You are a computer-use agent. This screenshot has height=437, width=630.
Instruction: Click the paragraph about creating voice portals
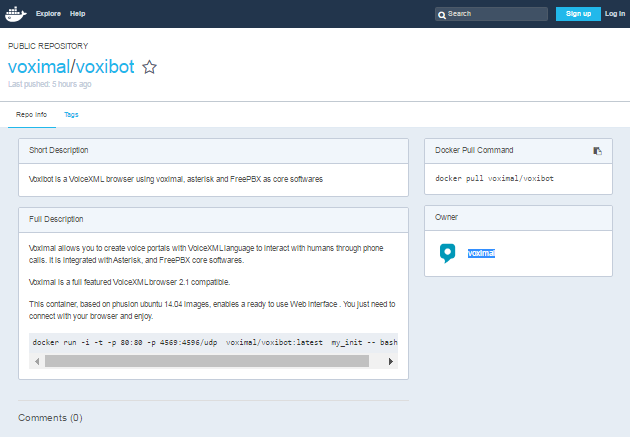pyautogui.click(x=206, y=254)
